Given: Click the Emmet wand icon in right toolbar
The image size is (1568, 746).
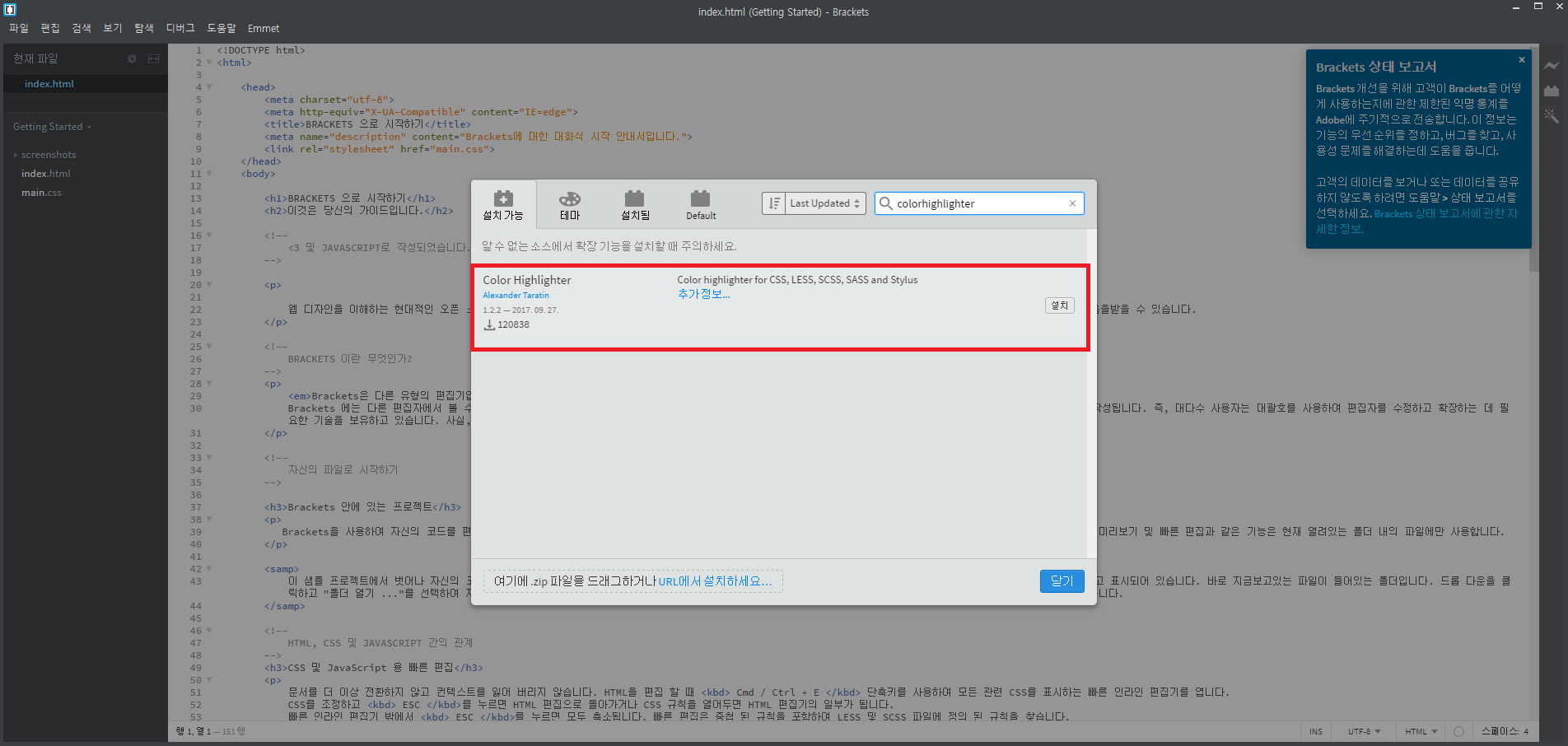Looking at the screenshot, I should 1552,116.
